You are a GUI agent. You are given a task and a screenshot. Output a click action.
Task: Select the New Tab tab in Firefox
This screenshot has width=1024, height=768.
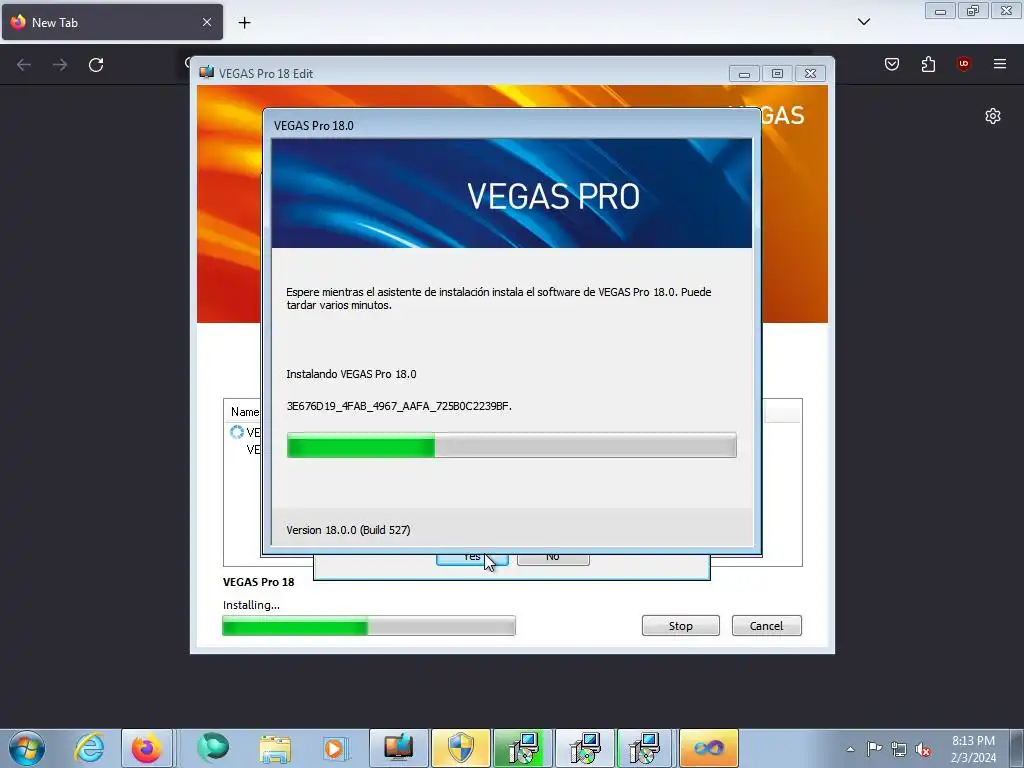tap(112, 22)
